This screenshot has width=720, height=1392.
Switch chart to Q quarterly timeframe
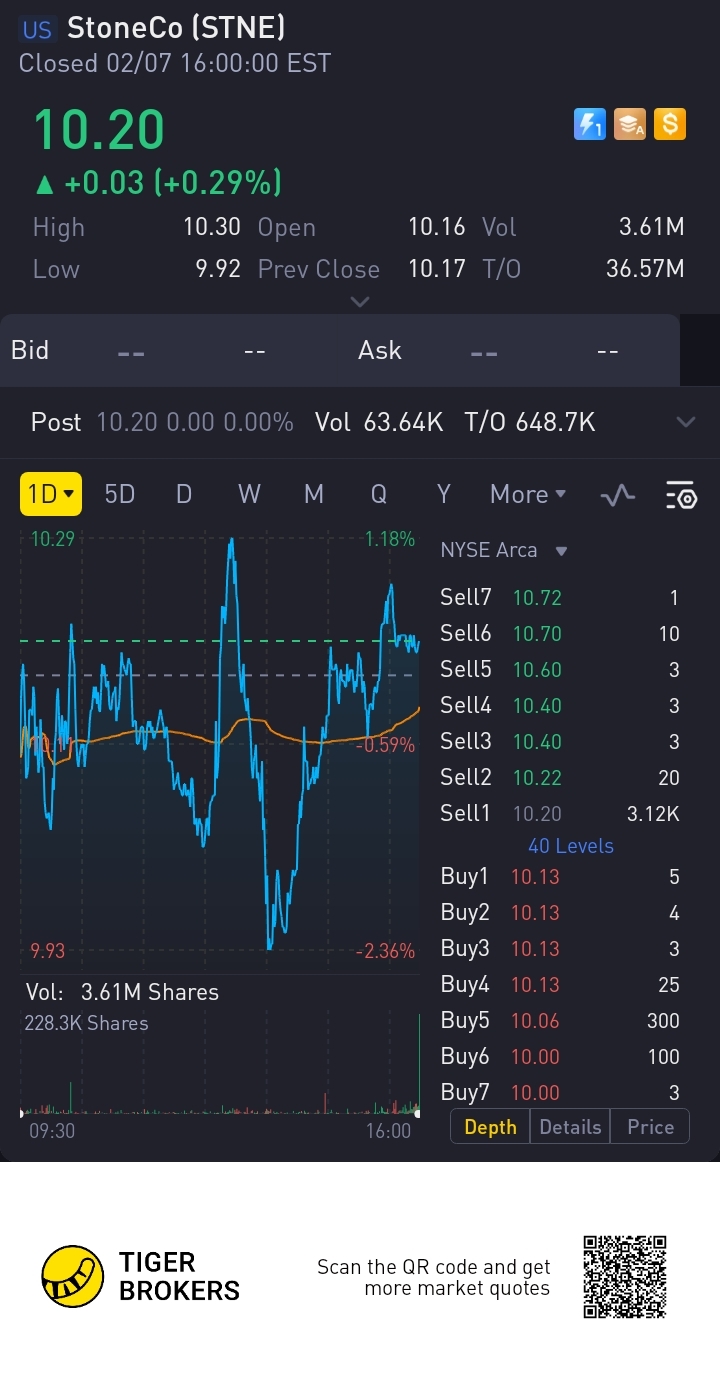[378, 494]
